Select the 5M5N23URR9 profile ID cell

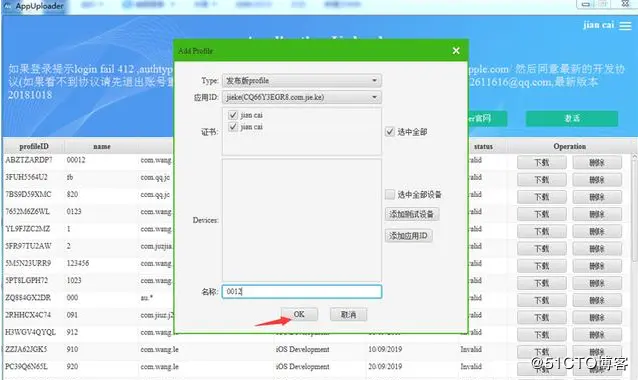(28, 263)
